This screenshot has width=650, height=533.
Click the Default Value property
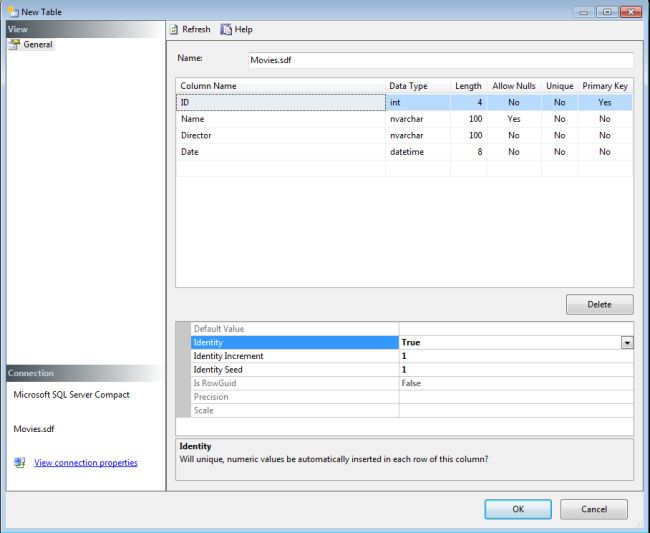295,329
